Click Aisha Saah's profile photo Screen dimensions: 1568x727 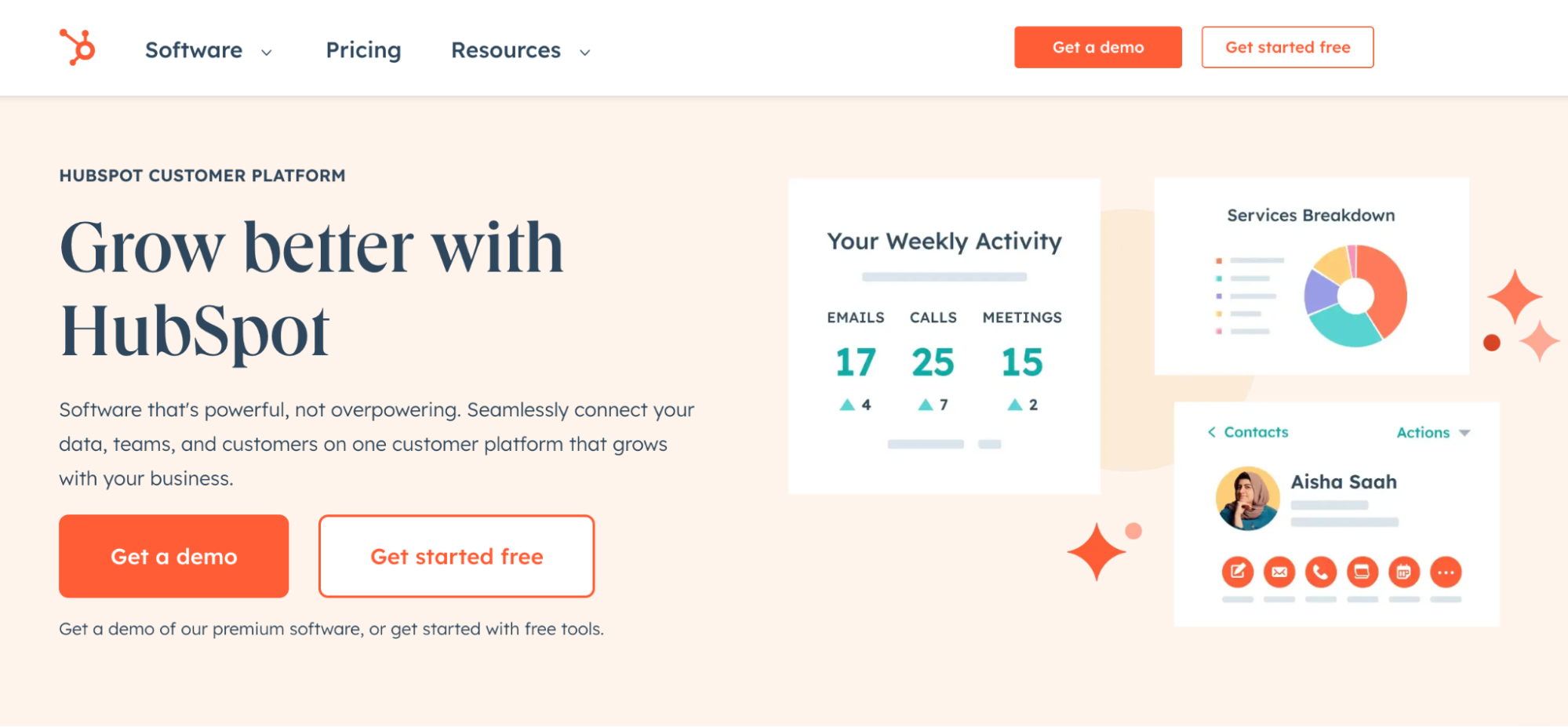tap(1247, 498)
